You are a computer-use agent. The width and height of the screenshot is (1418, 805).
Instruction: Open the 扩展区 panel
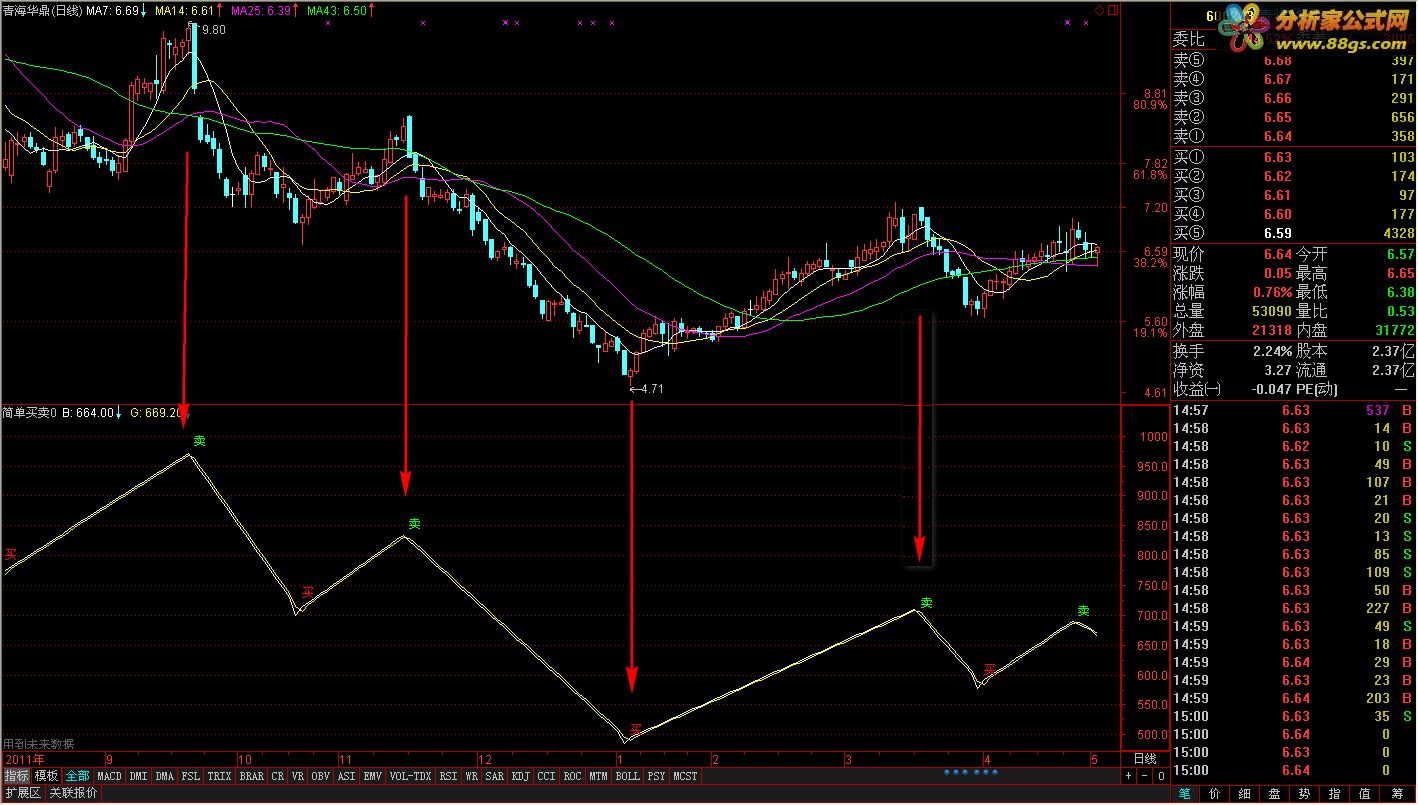click(x=22, y=794)
